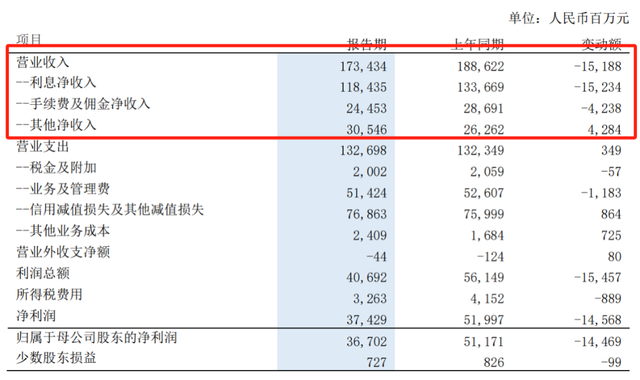Click the 其他业务成本 value 2,409
Image resolution: width=640 pixels, height=380 pixels.
point(370,236)
